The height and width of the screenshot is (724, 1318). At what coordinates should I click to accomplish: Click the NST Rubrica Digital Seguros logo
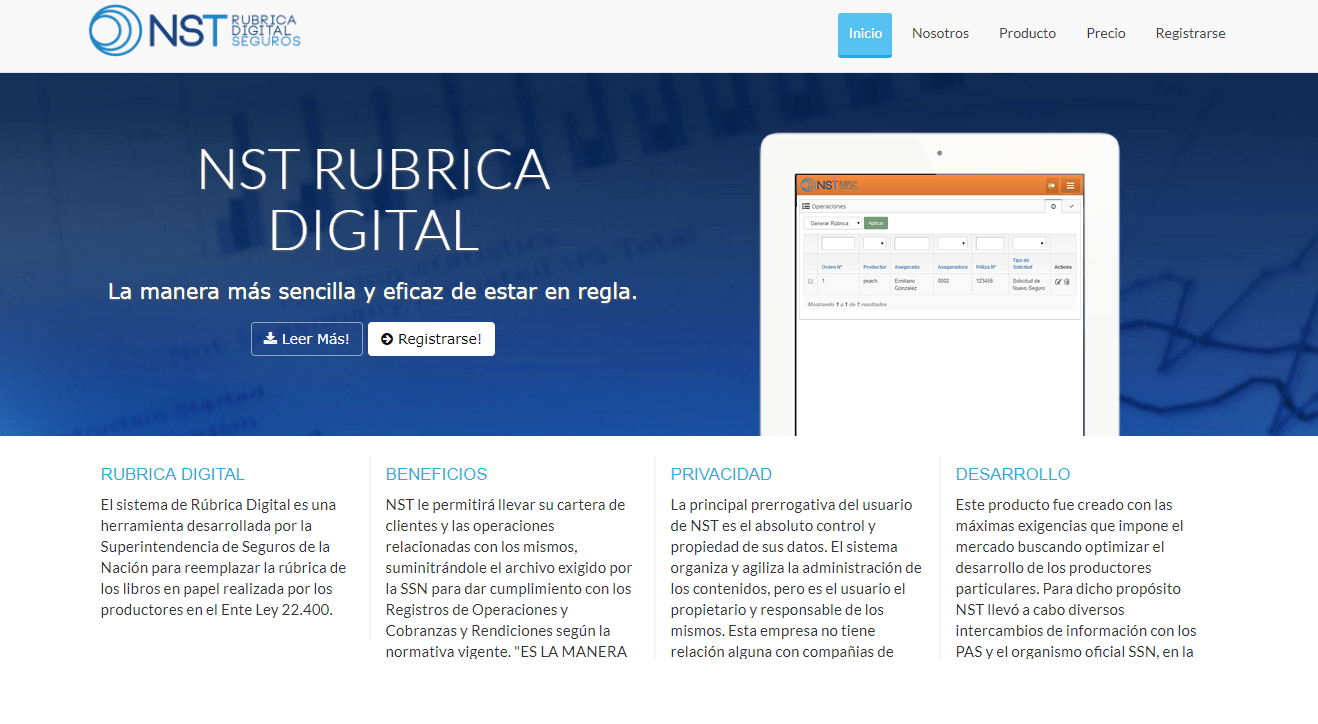tap(195, 30)
